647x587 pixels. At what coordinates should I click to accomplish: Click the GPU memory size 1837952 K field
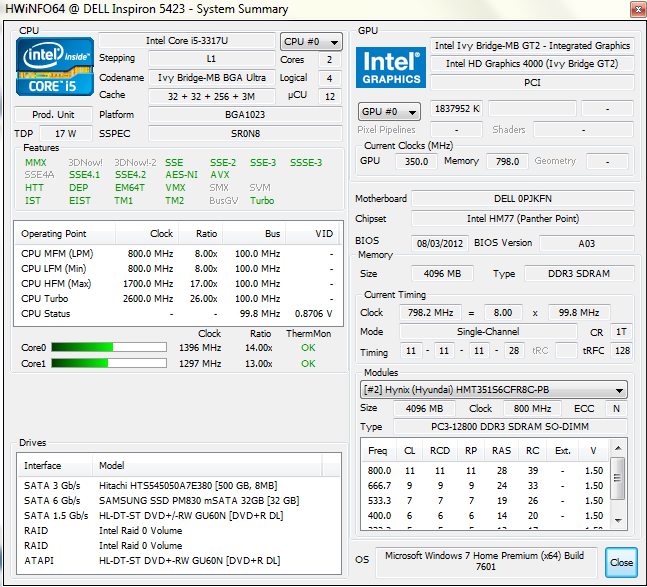[457, 109]
